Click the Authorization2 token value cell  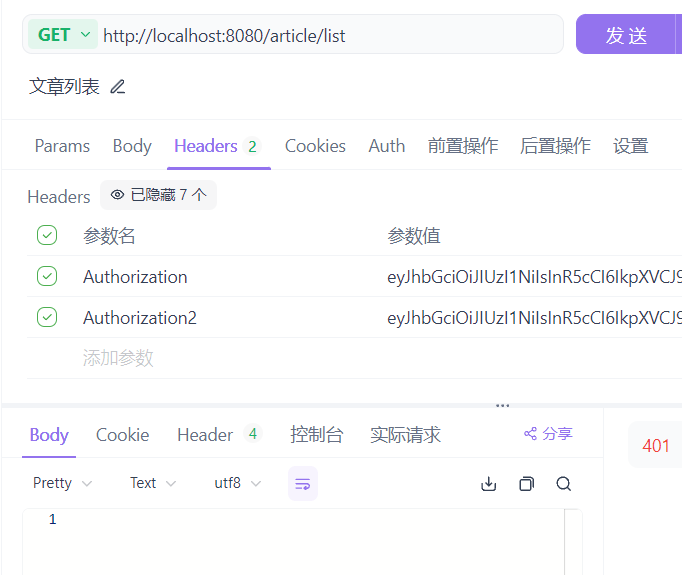coord(534,318)
